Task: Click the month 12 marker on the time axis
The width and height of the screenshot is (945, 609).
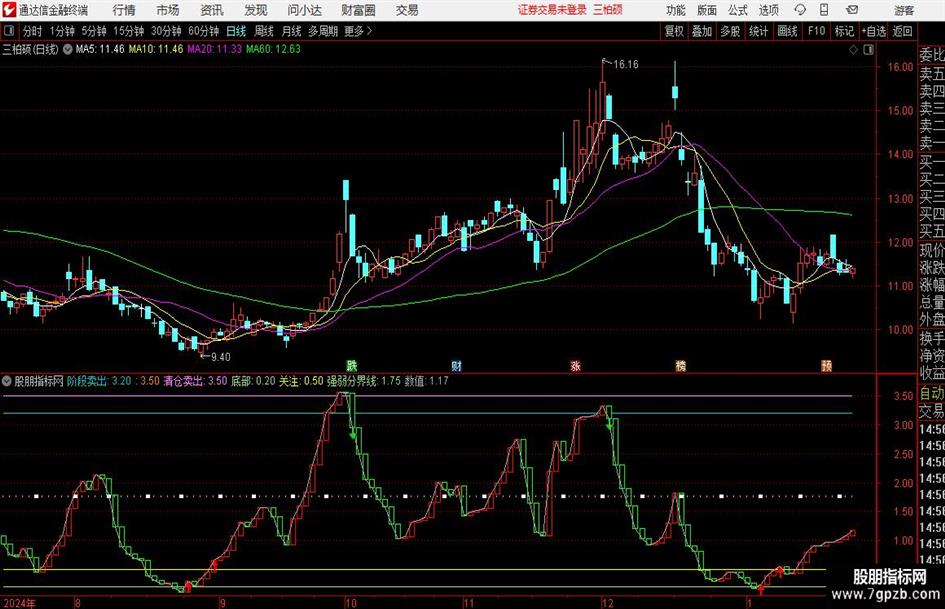Action: tap(607, 603)
